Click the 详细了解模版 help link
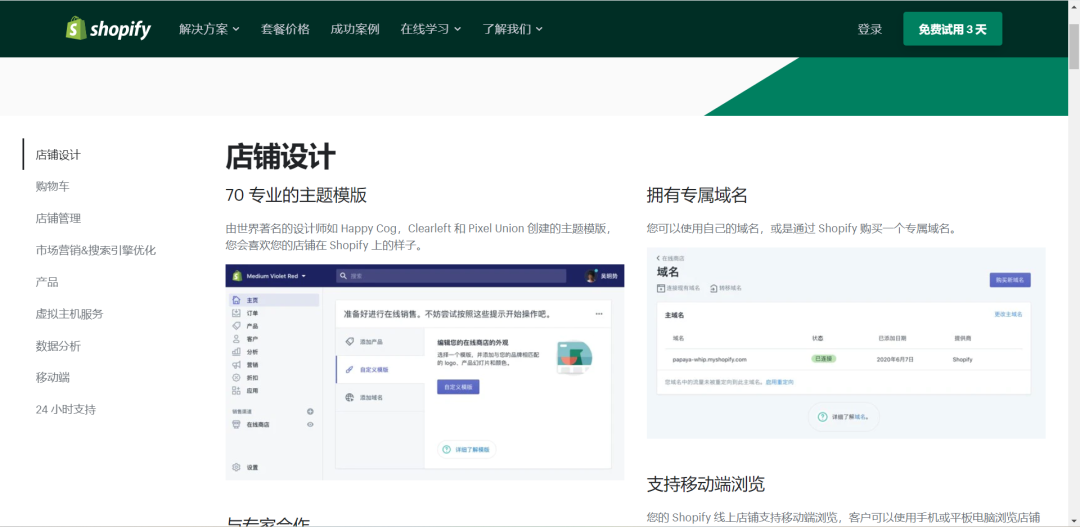Screen dimensions: 1080x527 466,449
